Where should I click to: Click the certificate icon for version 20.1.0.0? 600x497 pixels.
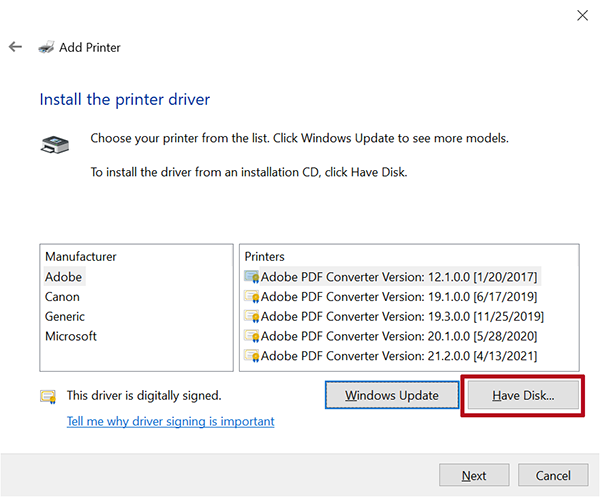coord(252,336)
